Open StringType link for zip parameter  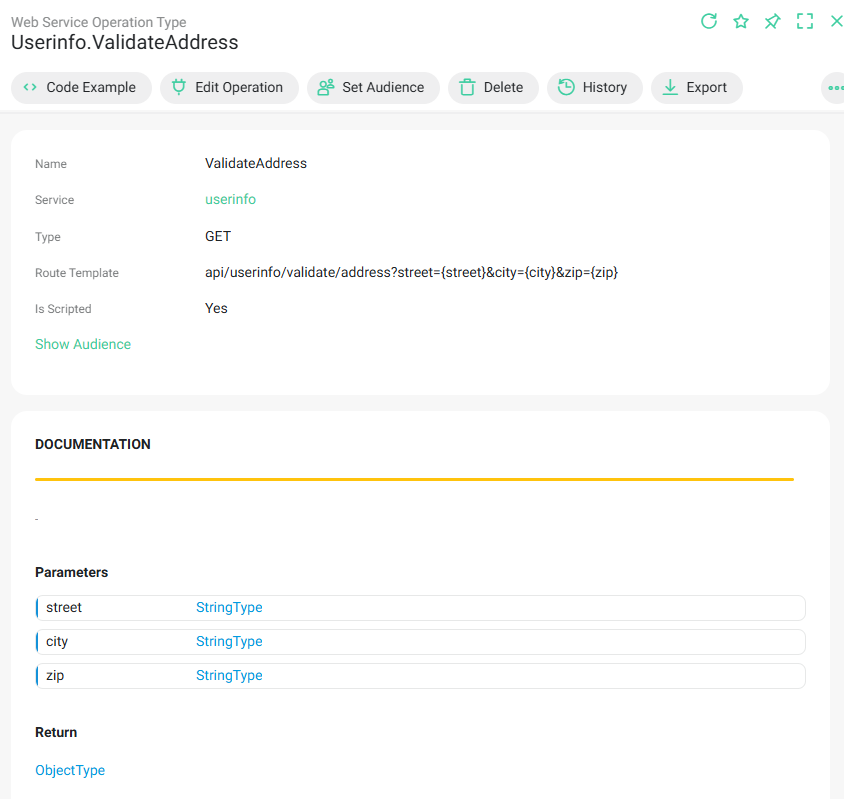pyautogui.click(x=229, y=676)
